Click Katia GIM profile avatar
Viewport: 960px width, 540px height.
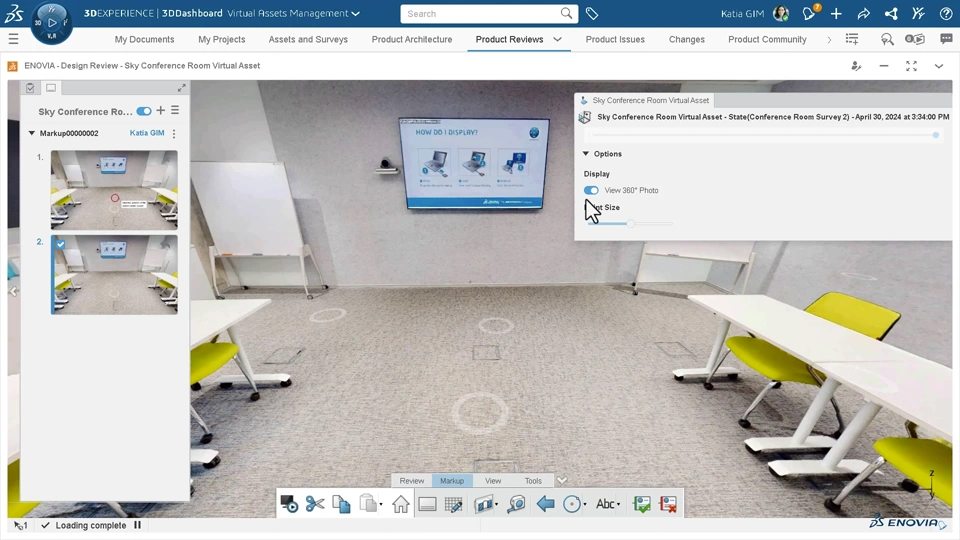click(781, 13)
